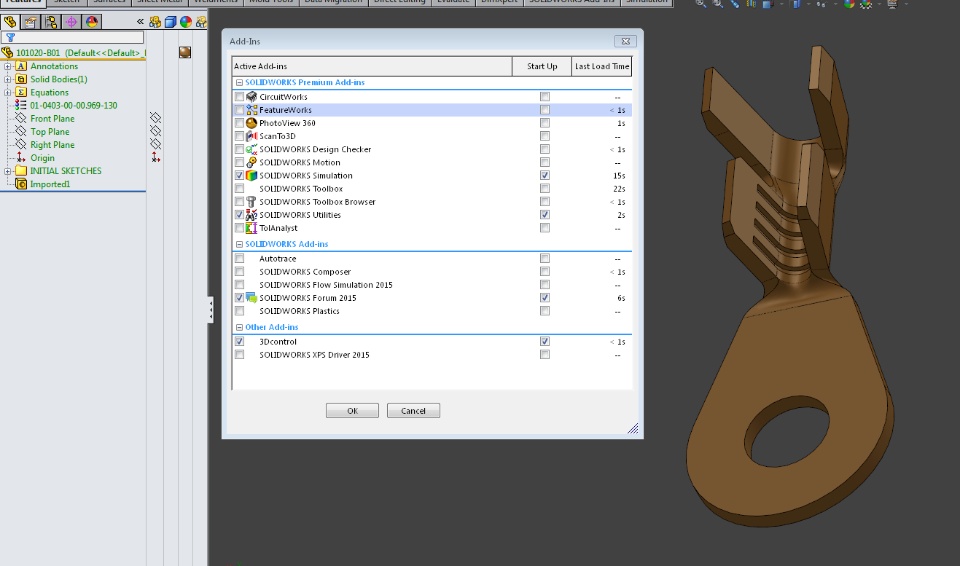The image size is (960, 566).
Task: Toggle Right Plane visibility in the display pane
Action: tap(156, 144)
